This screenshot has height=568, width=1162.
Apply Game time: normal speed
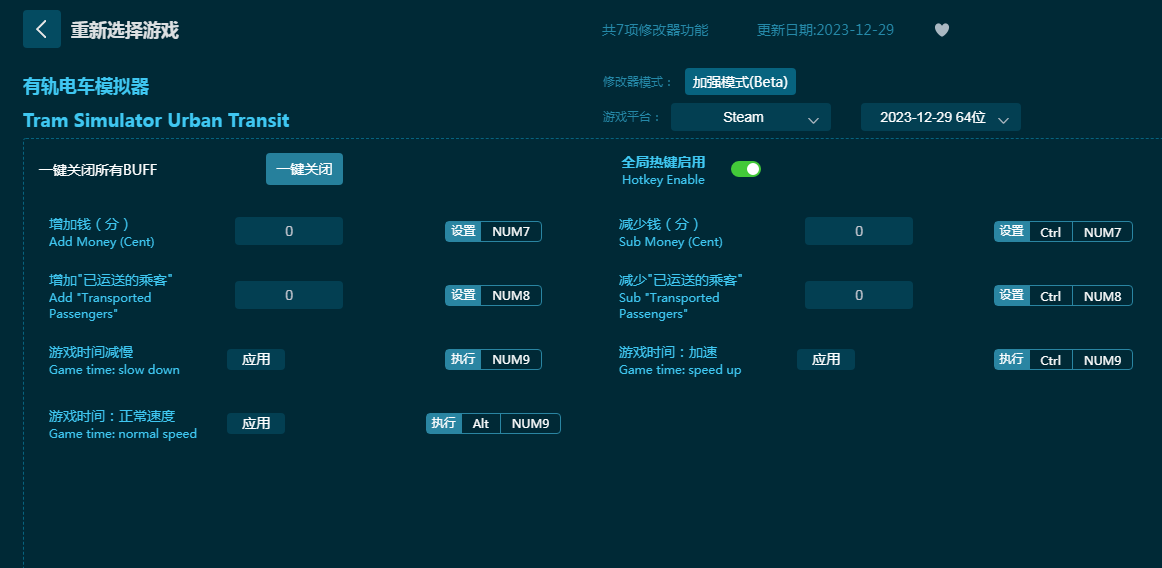click(x=256, y=423)
